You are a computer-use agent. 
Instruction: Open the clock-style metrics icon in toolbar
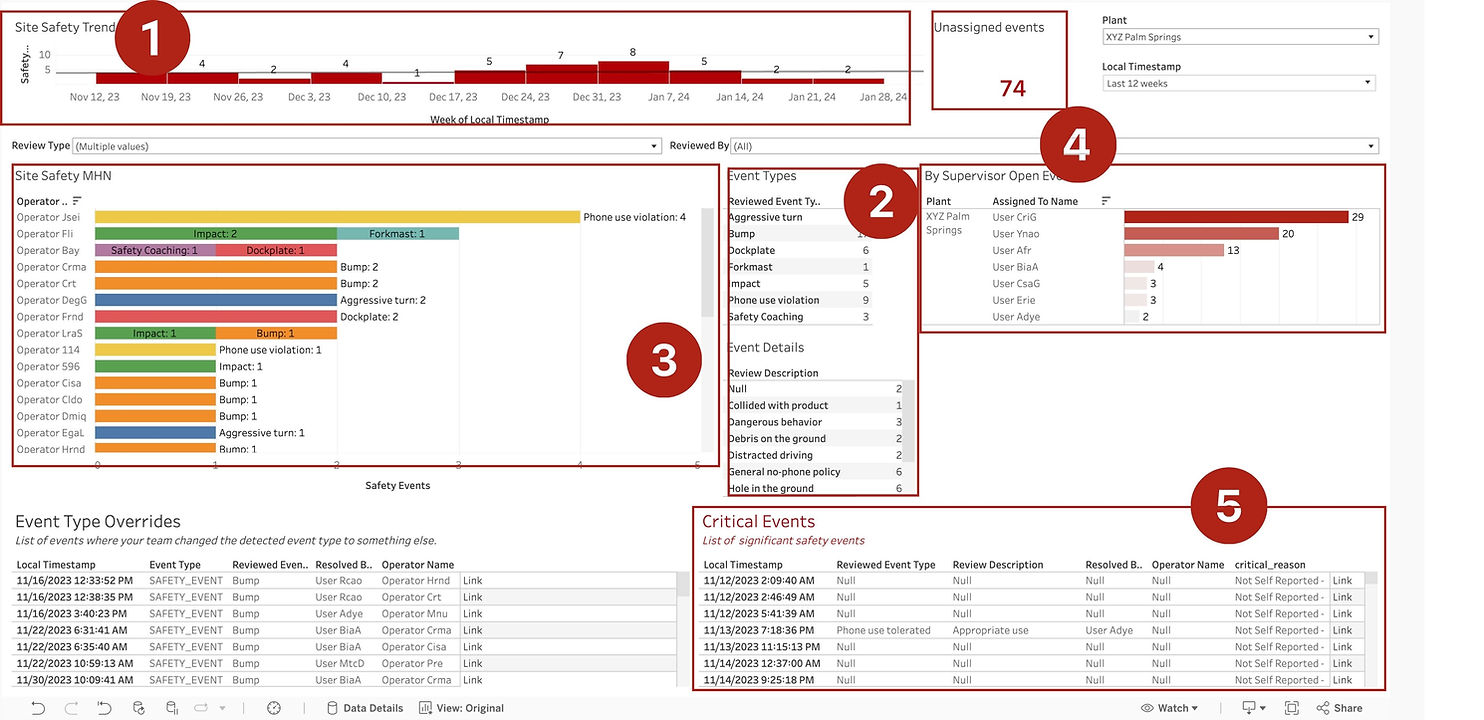pyautogui.click(x=274, y=708)
